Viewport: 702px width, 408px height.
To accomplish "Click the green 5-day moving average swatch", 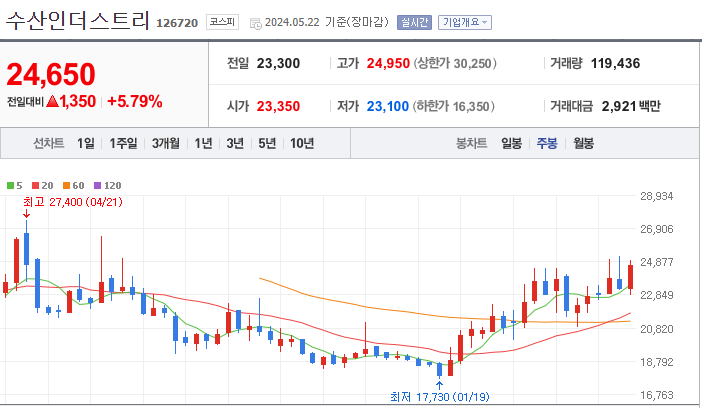I will 10,185.
